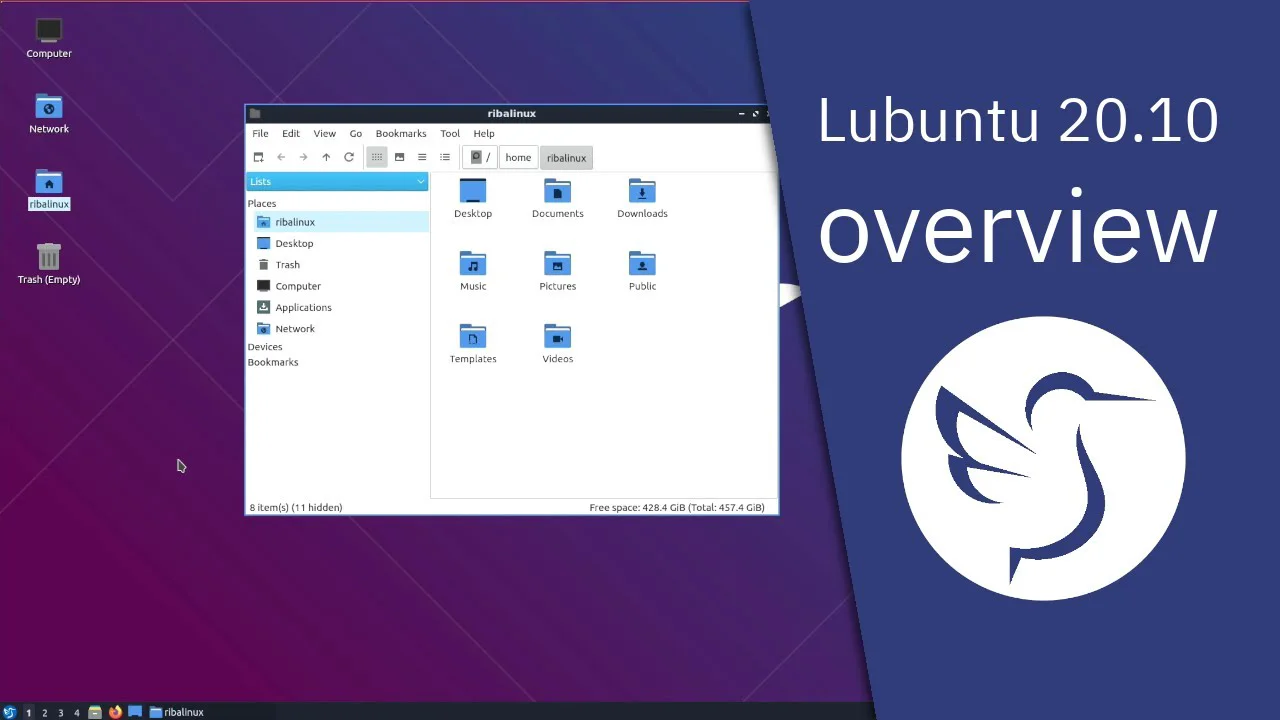Click the new tab icon in toolbar
This screenshot has width=1280, height=720.
[258, 157]
